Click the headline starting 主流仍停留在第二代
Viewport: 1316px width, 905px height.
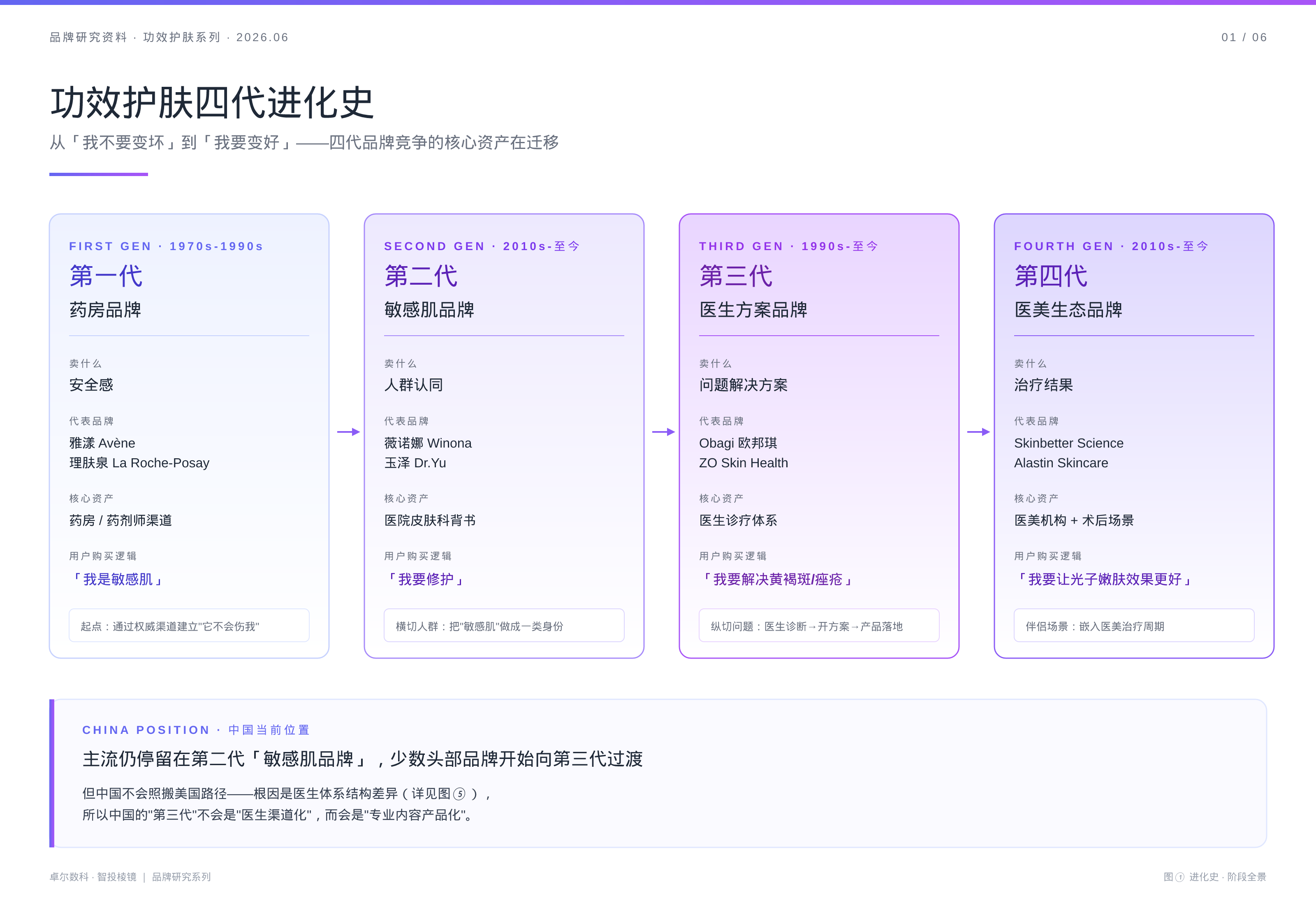point(363,759)
